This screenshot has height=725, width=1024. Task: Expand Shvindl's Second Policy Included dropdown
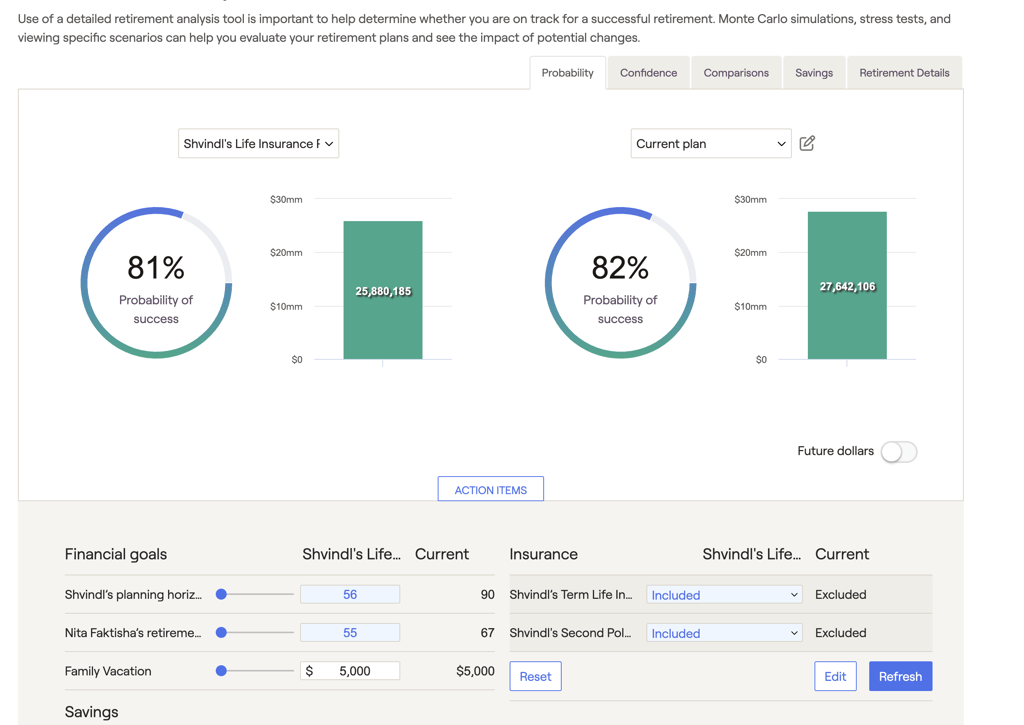click(724, 633)
